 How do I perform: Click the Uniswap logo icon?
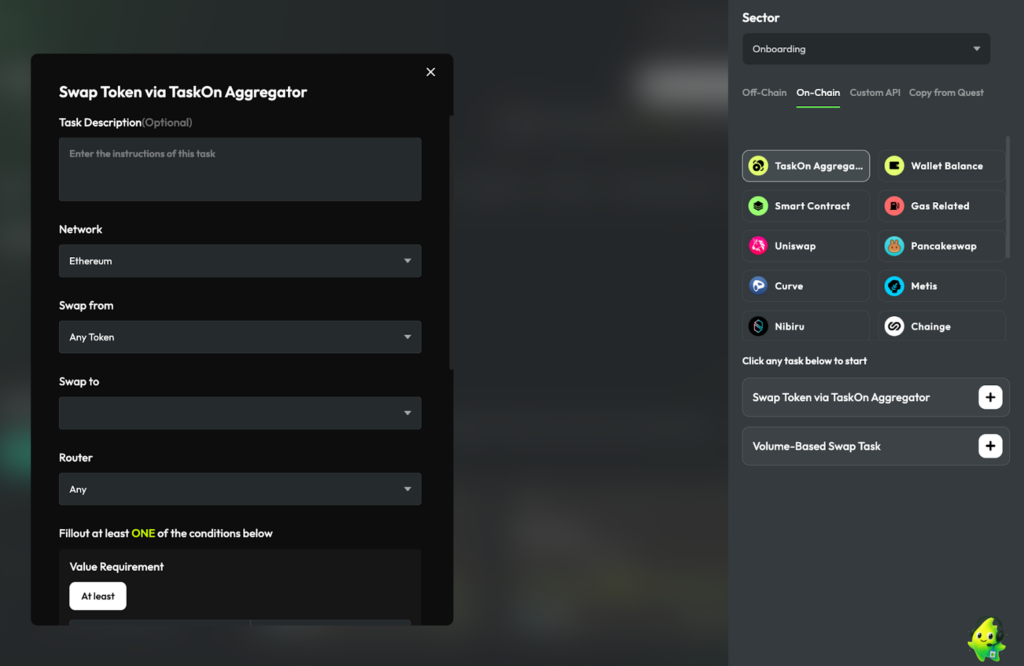coord(758,246)
